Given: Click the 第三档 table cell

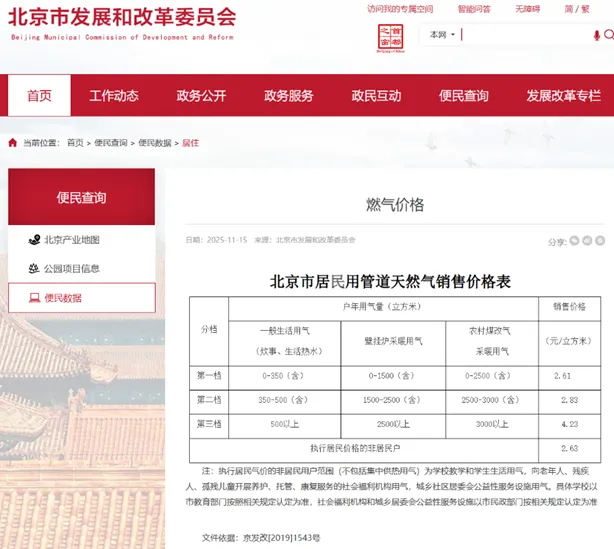Looking at the screenshot, I should coord(209,424).
